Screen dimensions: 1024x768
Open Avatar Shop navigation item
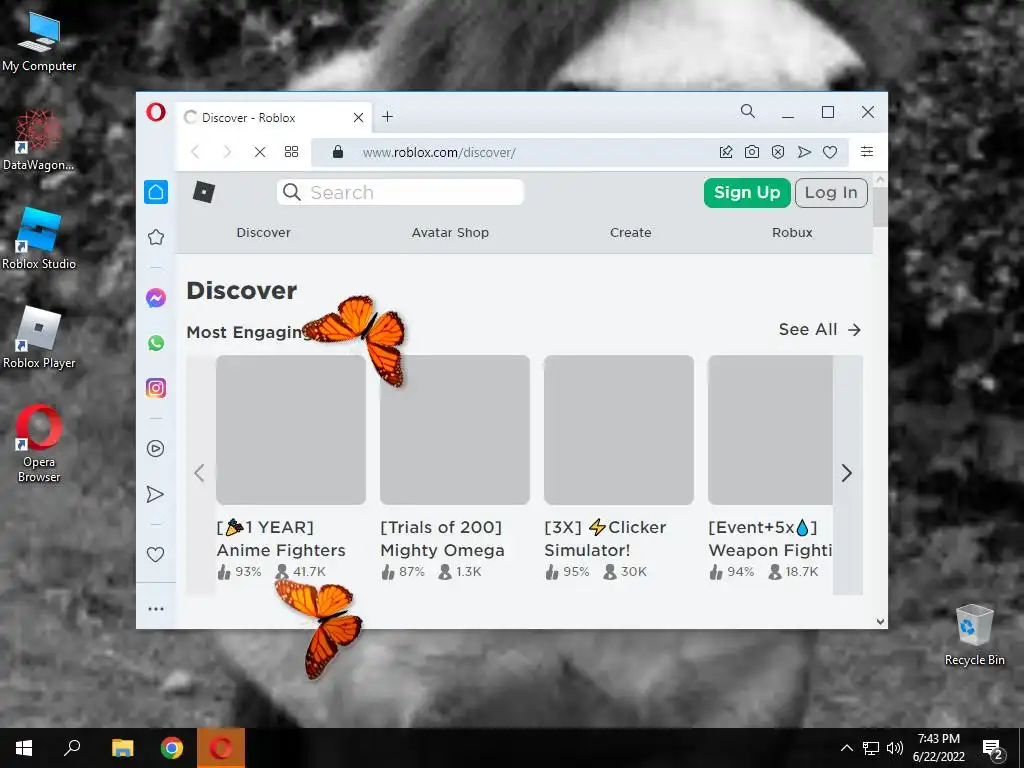coord(450,232)
